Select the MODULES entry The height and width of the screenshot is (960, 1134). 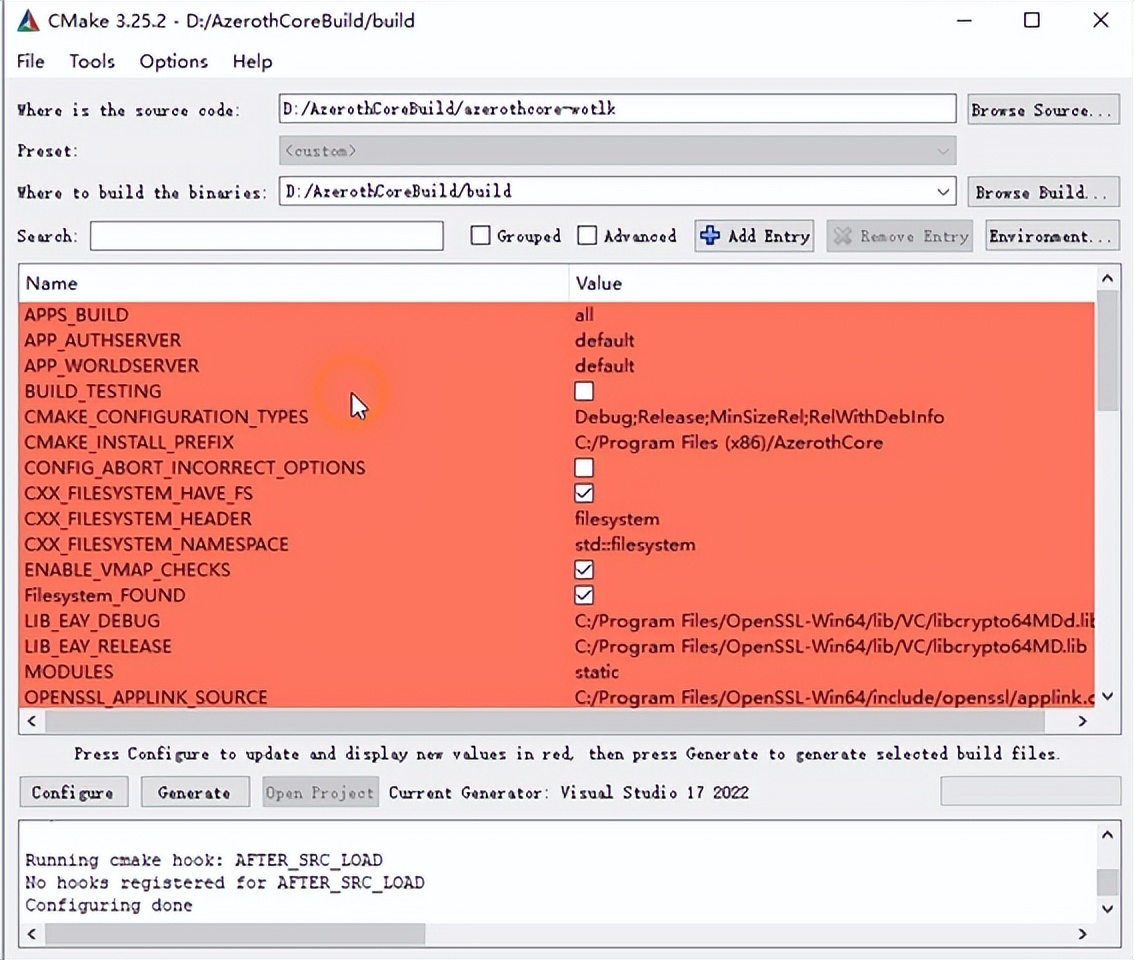coord(69,671)
